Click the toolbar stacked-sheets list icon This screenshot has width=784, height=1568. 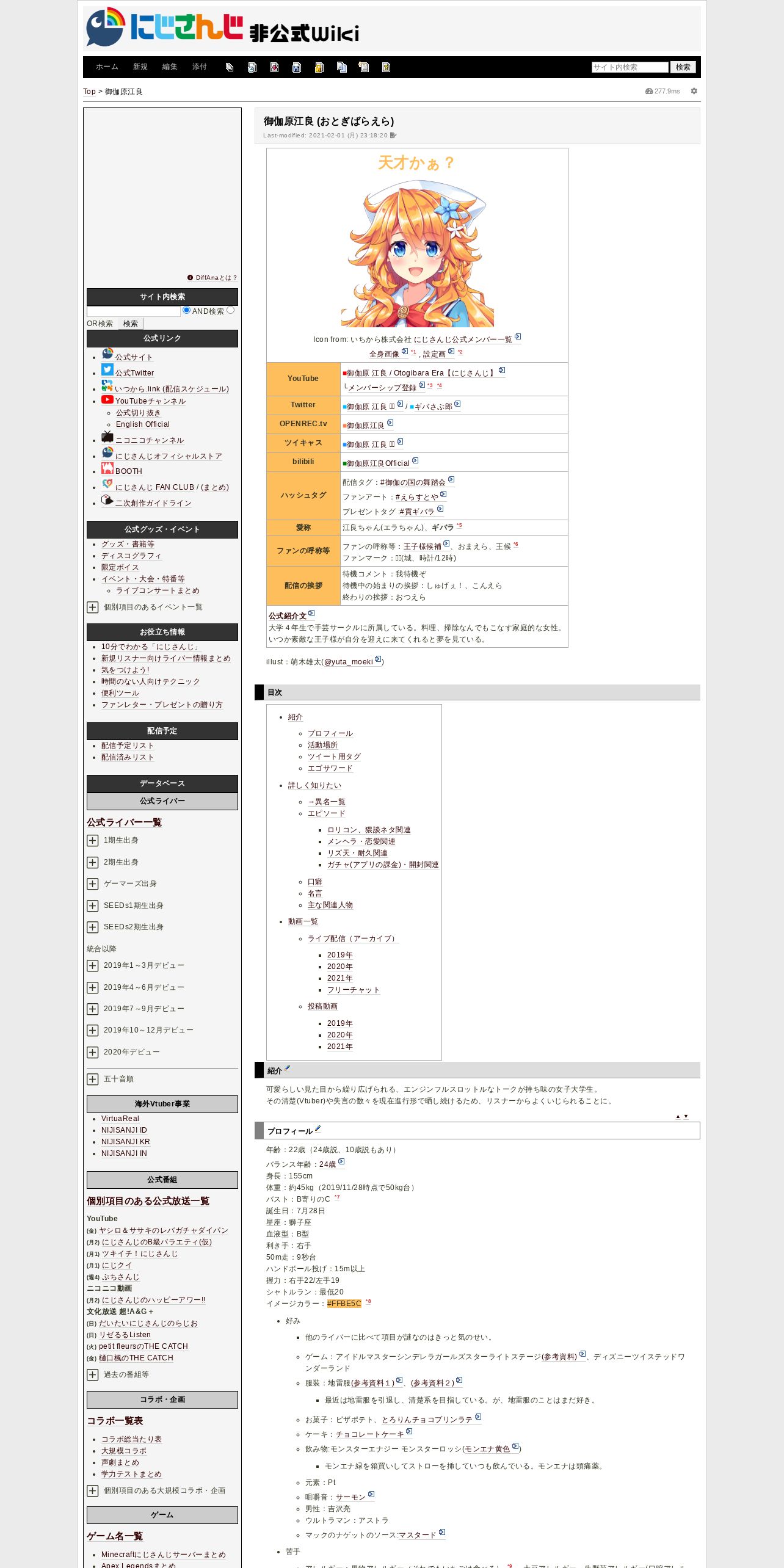click(364, 67)
